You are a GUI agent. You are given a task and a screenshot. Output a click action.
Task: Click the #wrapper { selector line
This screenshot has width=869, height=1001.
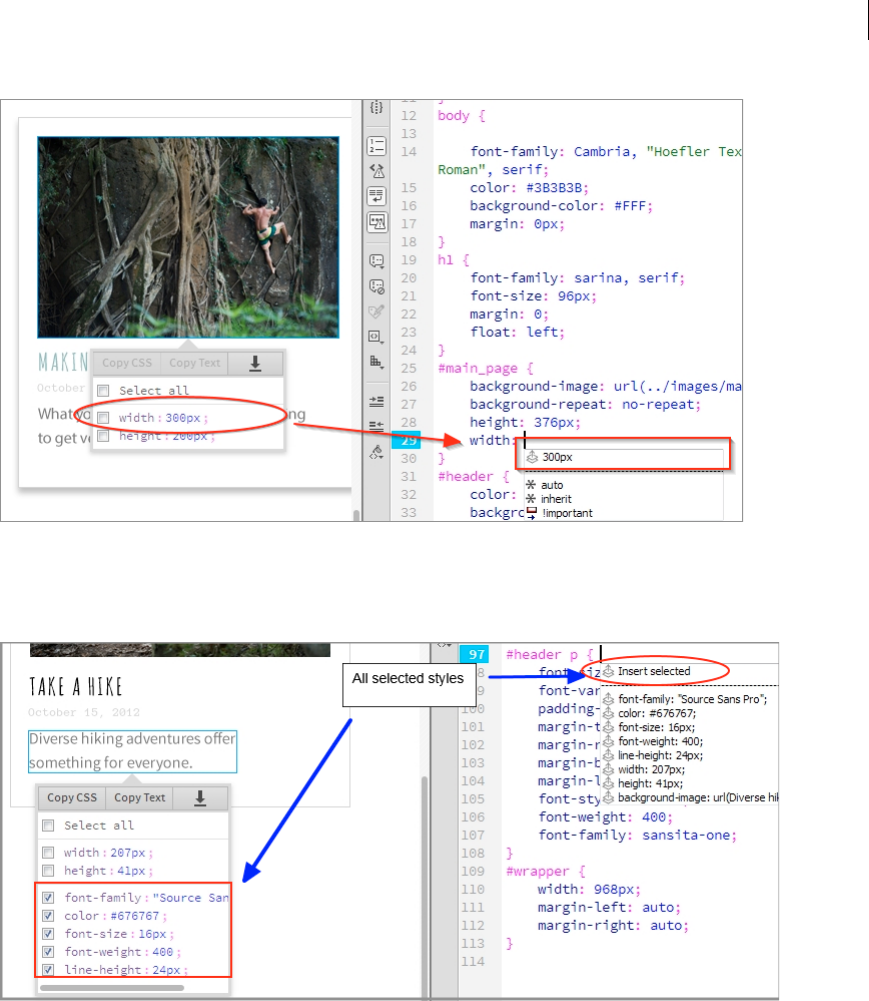coord(546,871)
